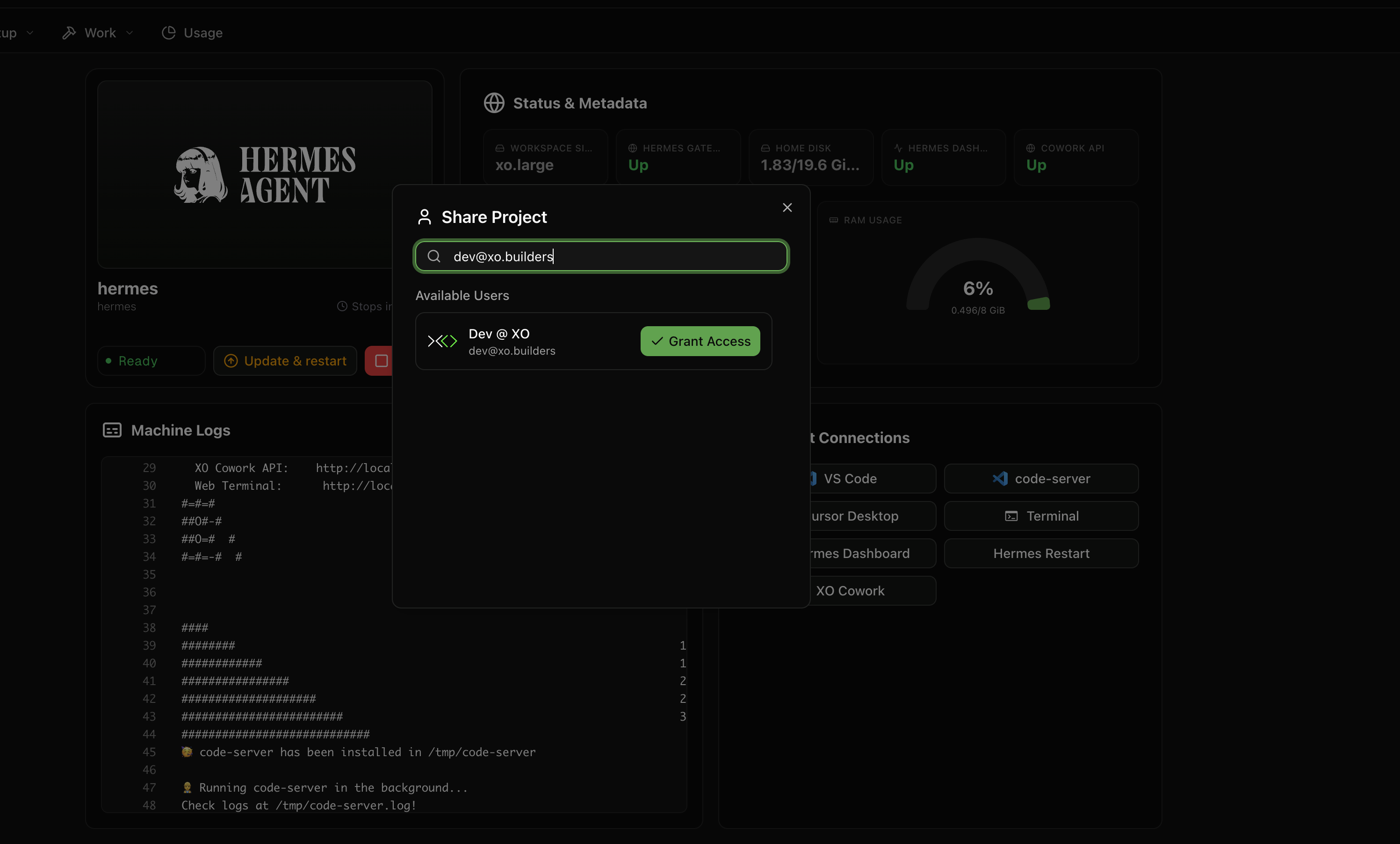Click the Stops in clock icon

click(x=342, y=306)
